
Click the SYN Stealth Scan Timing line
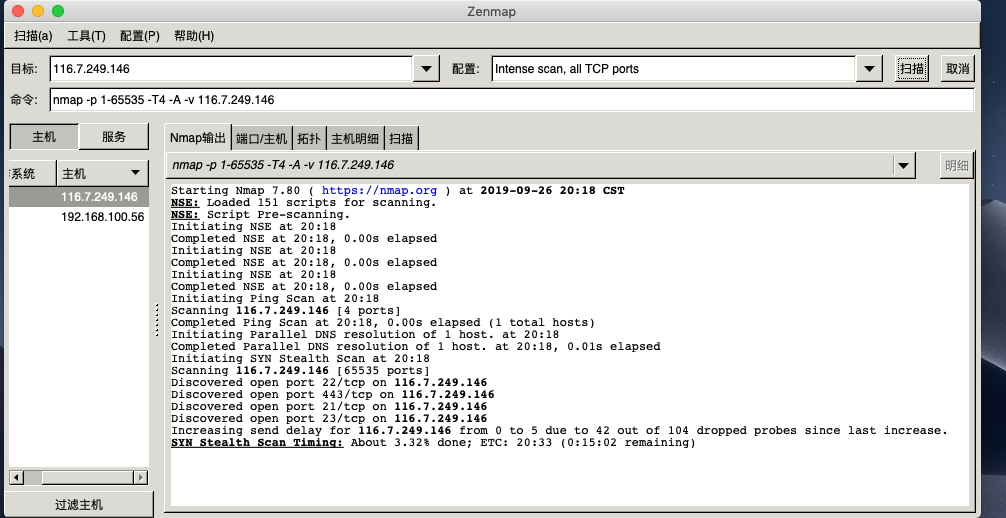click(x=433, y=443)
